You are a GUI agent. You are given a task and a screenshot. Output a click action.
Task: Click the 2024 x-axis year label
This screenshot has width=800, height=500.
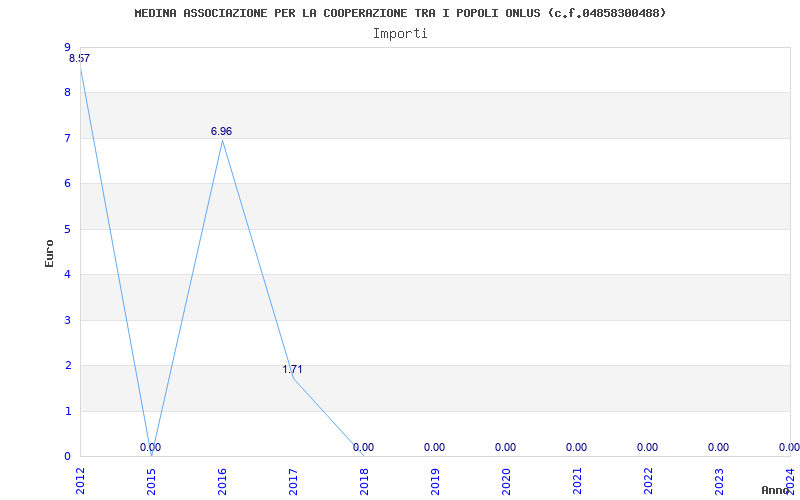(790, 480)
